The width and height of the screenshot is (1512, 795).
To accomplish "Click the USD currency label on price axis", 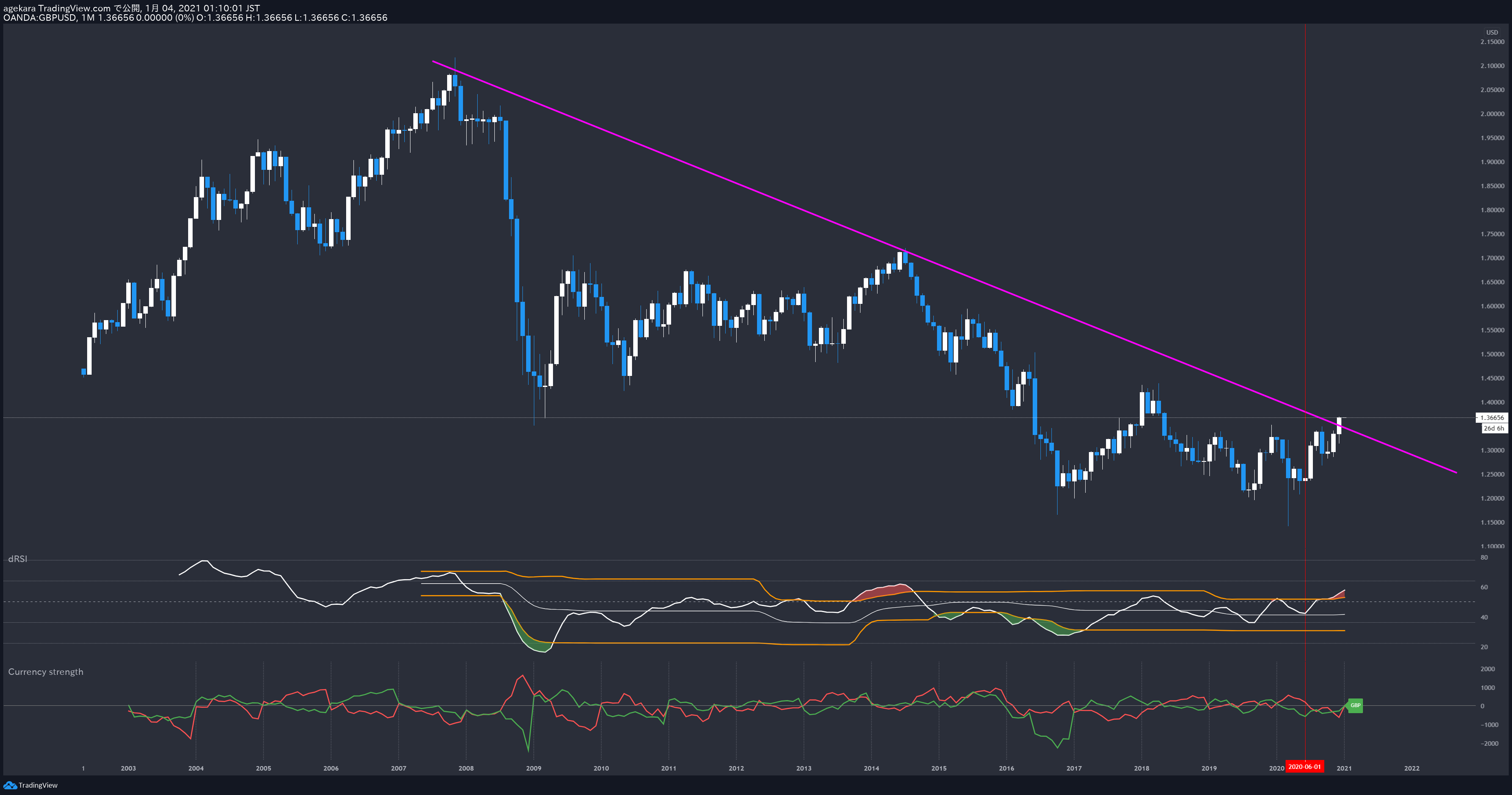I will (x=1492, y=32).
